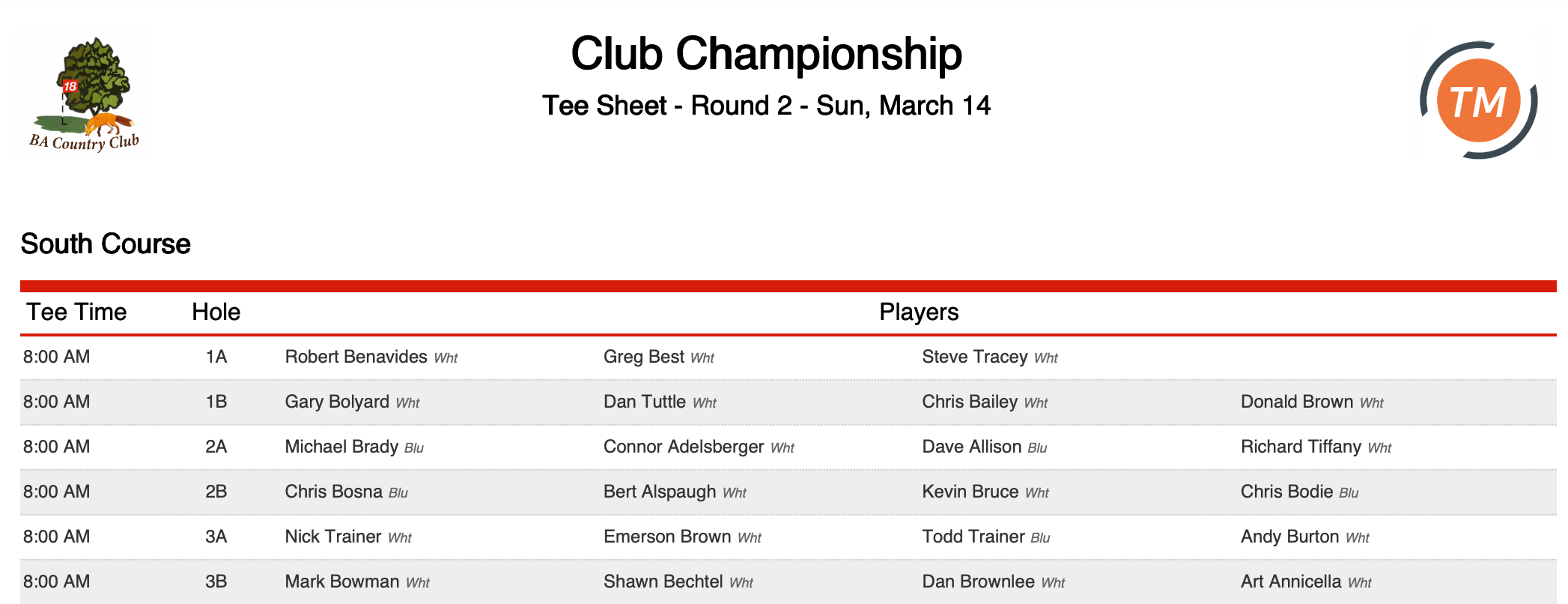This screenshot has width=1568, height=604.
Task: Click the 3B hole cell
Action: click(216, 582)
